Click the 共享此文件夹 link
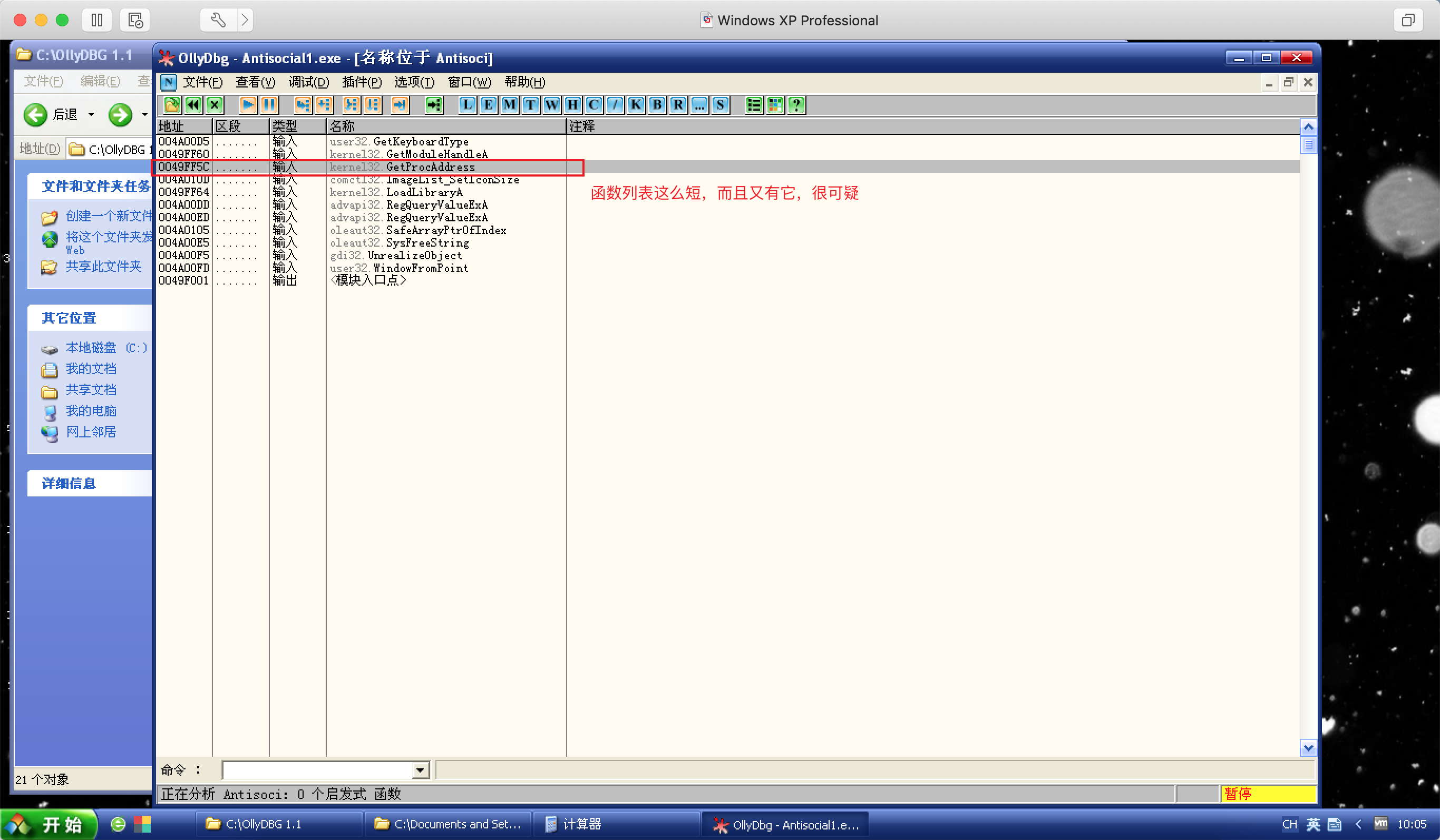 pos(103,266)
